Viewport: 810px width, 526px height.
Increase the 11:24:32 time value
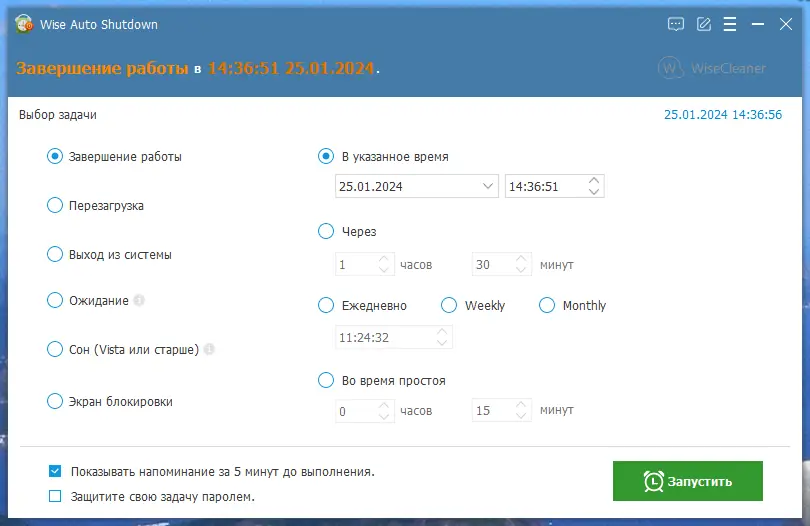point(442,332)
